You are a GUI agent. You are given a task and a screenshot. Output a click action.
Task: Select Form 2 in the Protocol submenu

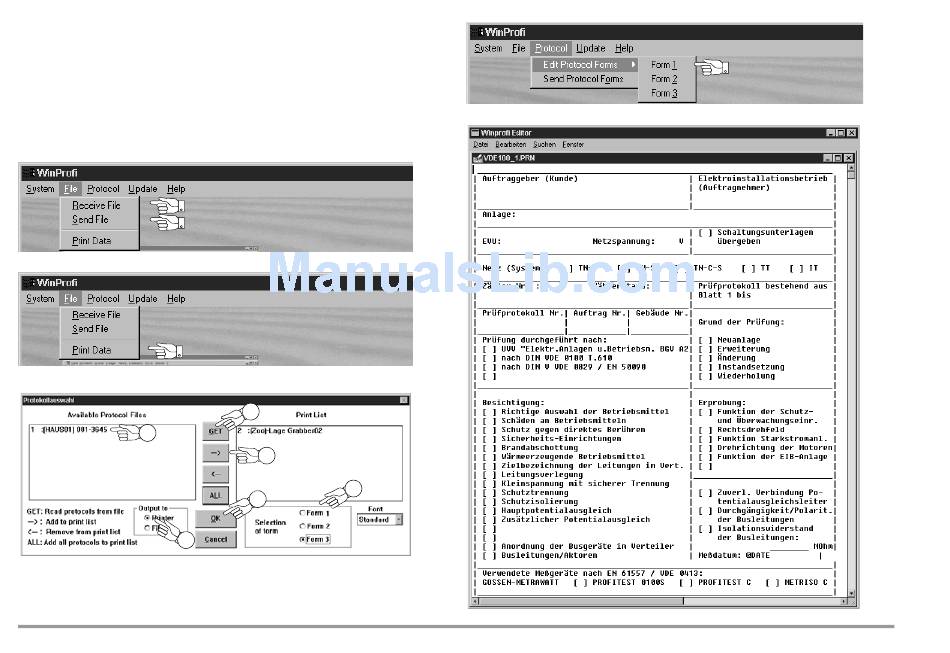coord(663,79)
